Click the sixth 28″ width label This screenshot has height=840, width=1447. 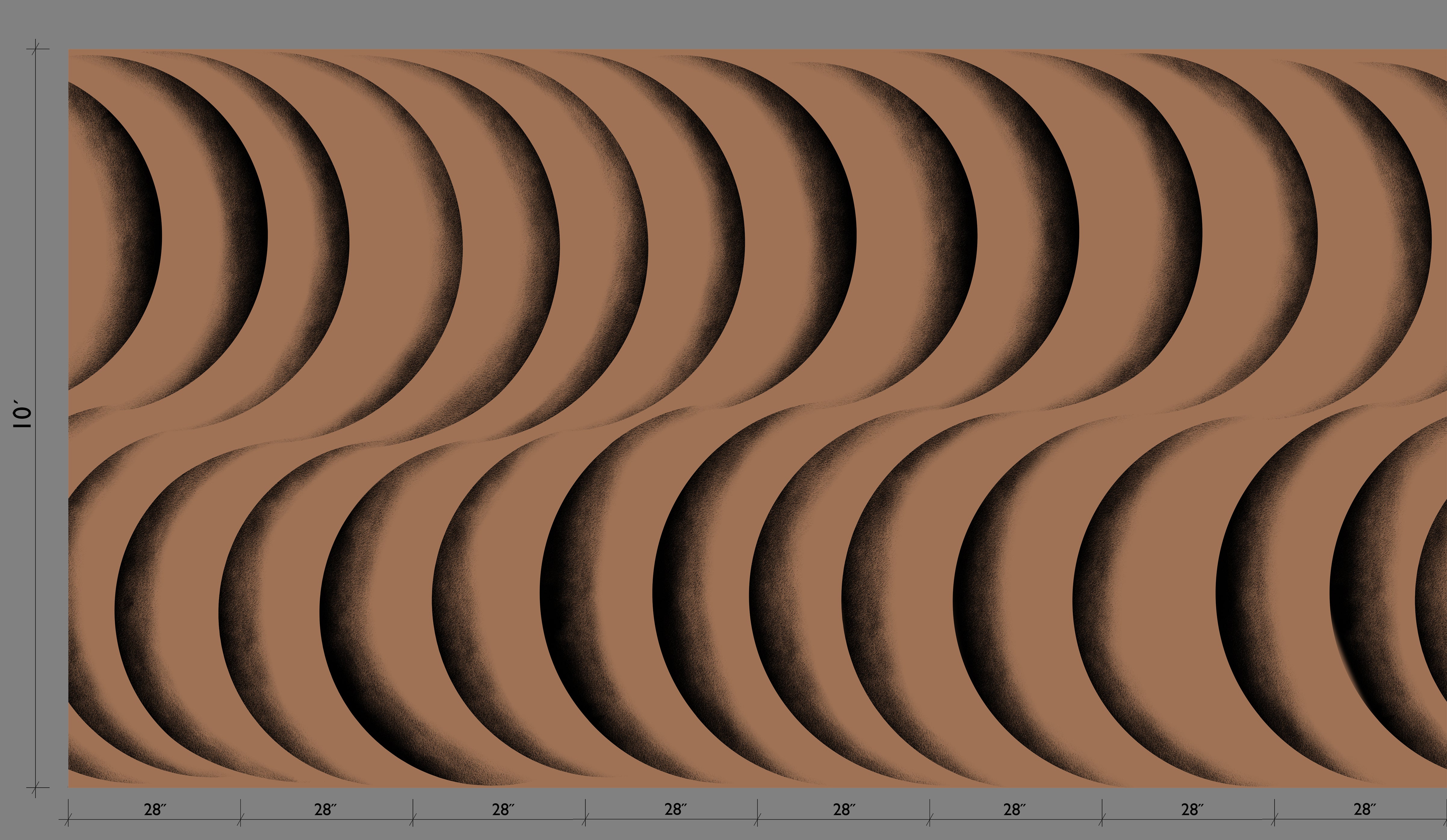(1015, 810)
